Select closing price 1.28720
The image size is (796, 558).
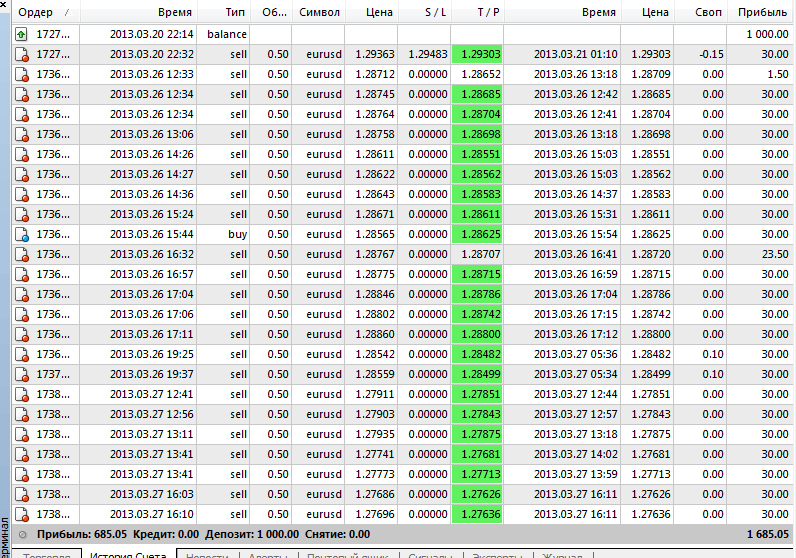(651, 254)
